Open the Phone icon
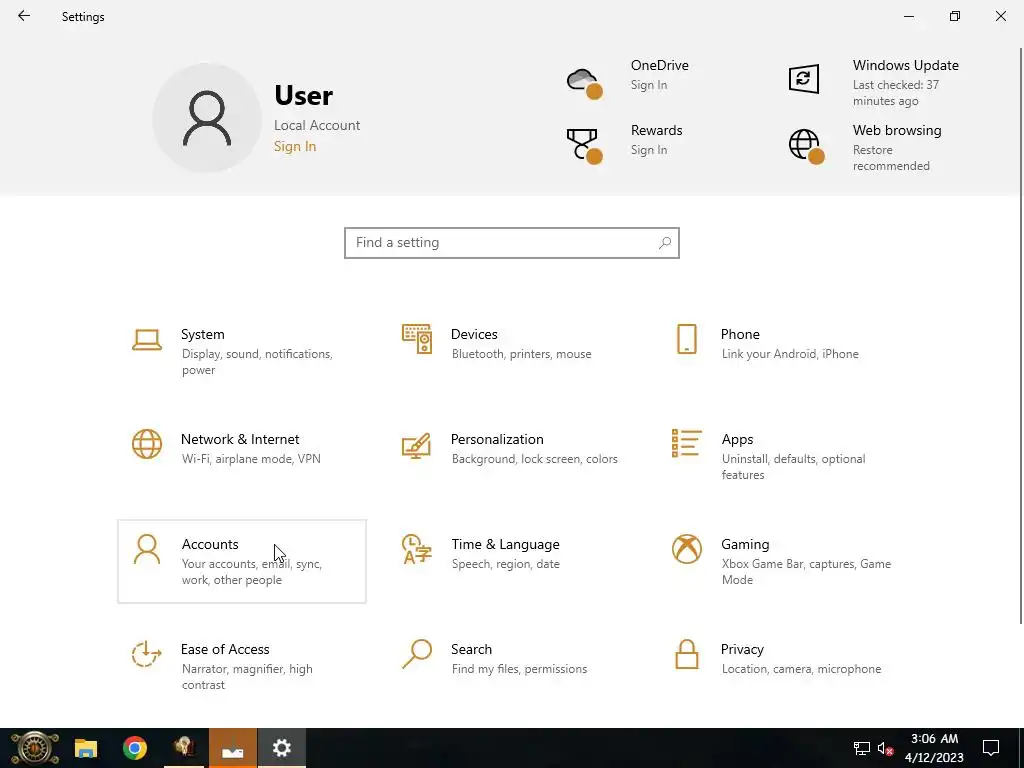1024x768 pixels. [686, 339]
